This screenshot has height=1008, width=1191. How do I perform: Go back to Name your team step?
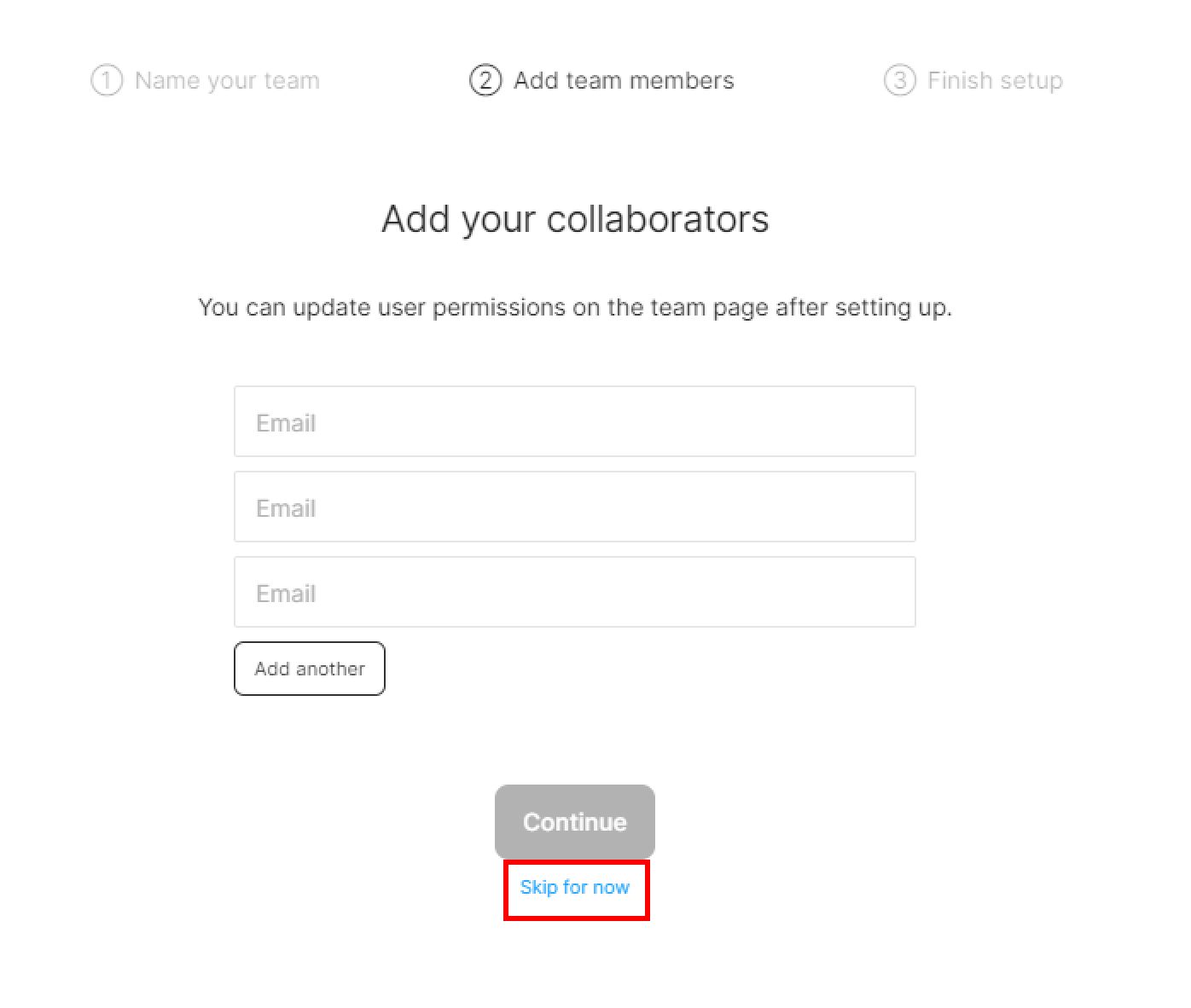[x=227, y=80]
